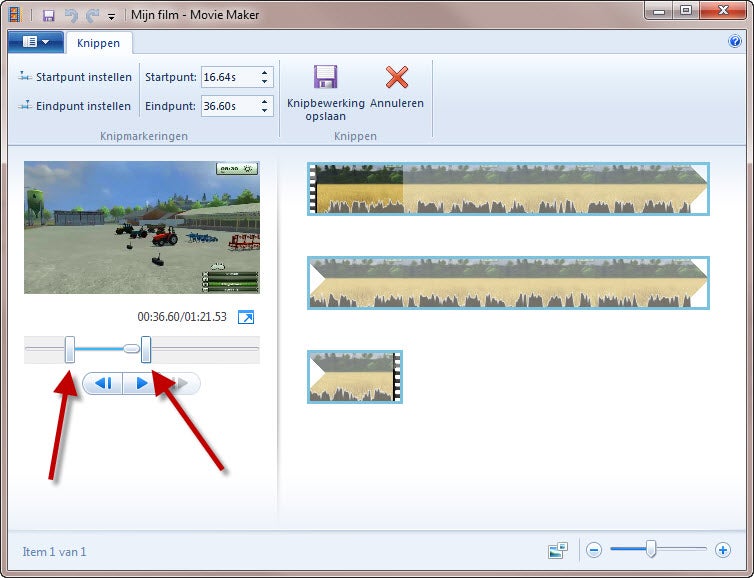
Task: Click into the Startpunt 16.64s field
Action: [230, 77]
